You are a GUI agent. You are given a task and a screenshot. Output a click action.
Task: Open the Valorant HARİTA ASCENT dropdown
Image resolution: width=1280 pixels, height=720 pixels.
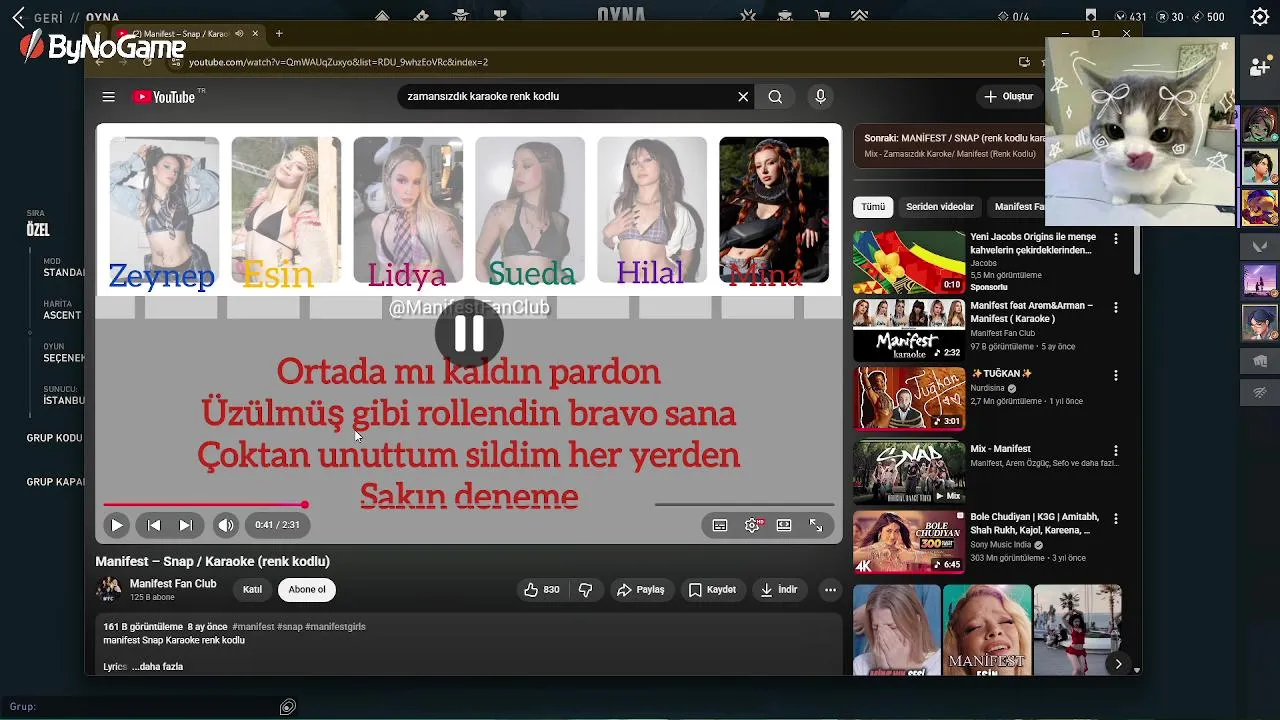pos(62,310)
